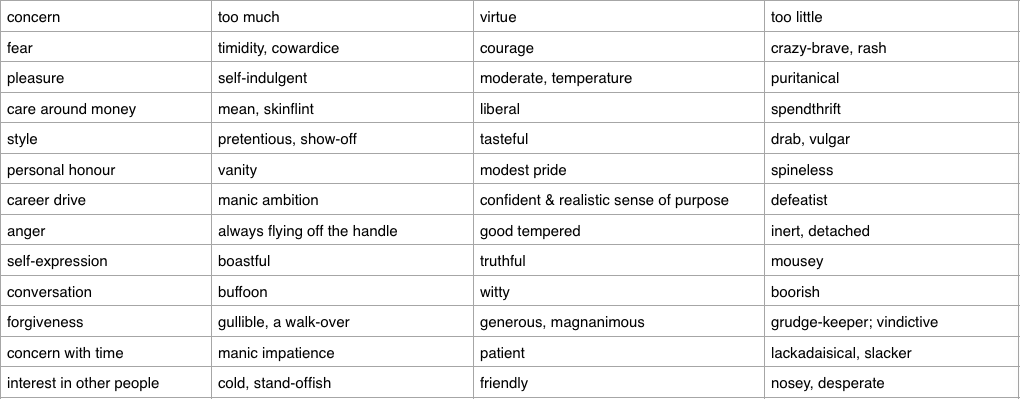
Task: Click the 'generous, magnanimous' cell
Action: pos(619,322)
